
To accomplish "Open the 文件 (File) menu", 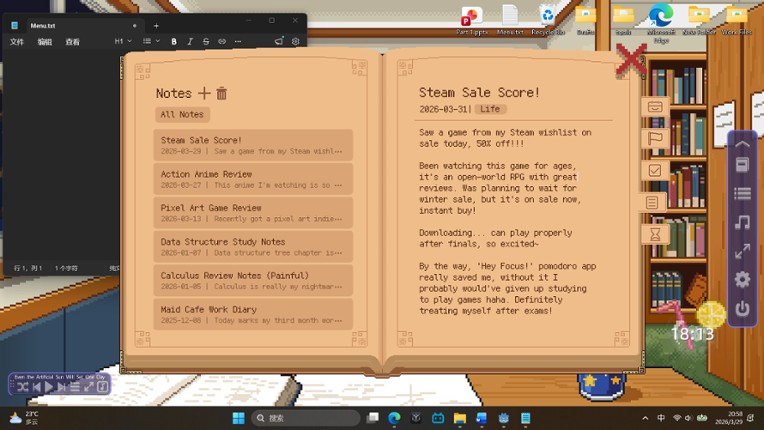I will (17, 42).
